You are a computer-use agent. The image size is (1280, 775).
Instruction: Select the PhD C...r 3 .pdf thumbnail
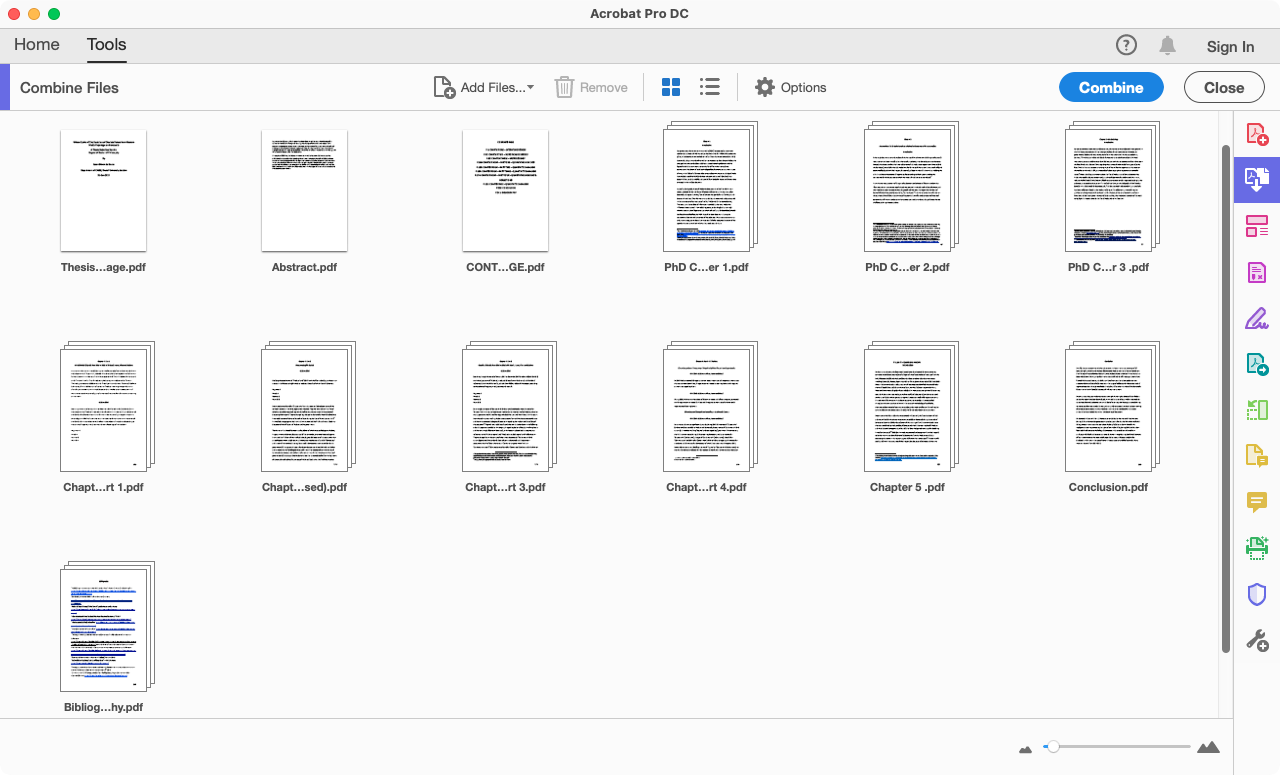[1113, 187]
